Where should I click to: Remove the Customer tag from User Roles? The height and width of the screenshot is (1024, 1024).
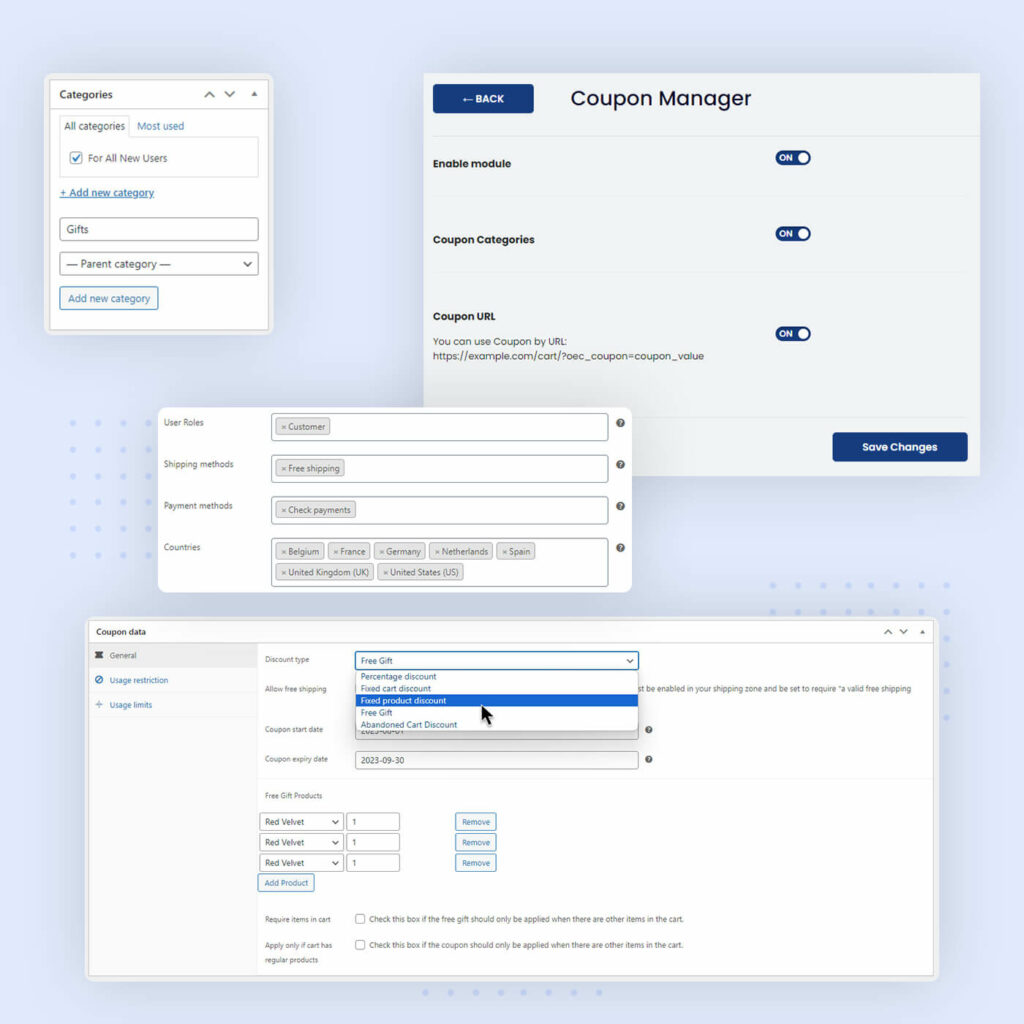click(x=283, y=427)
